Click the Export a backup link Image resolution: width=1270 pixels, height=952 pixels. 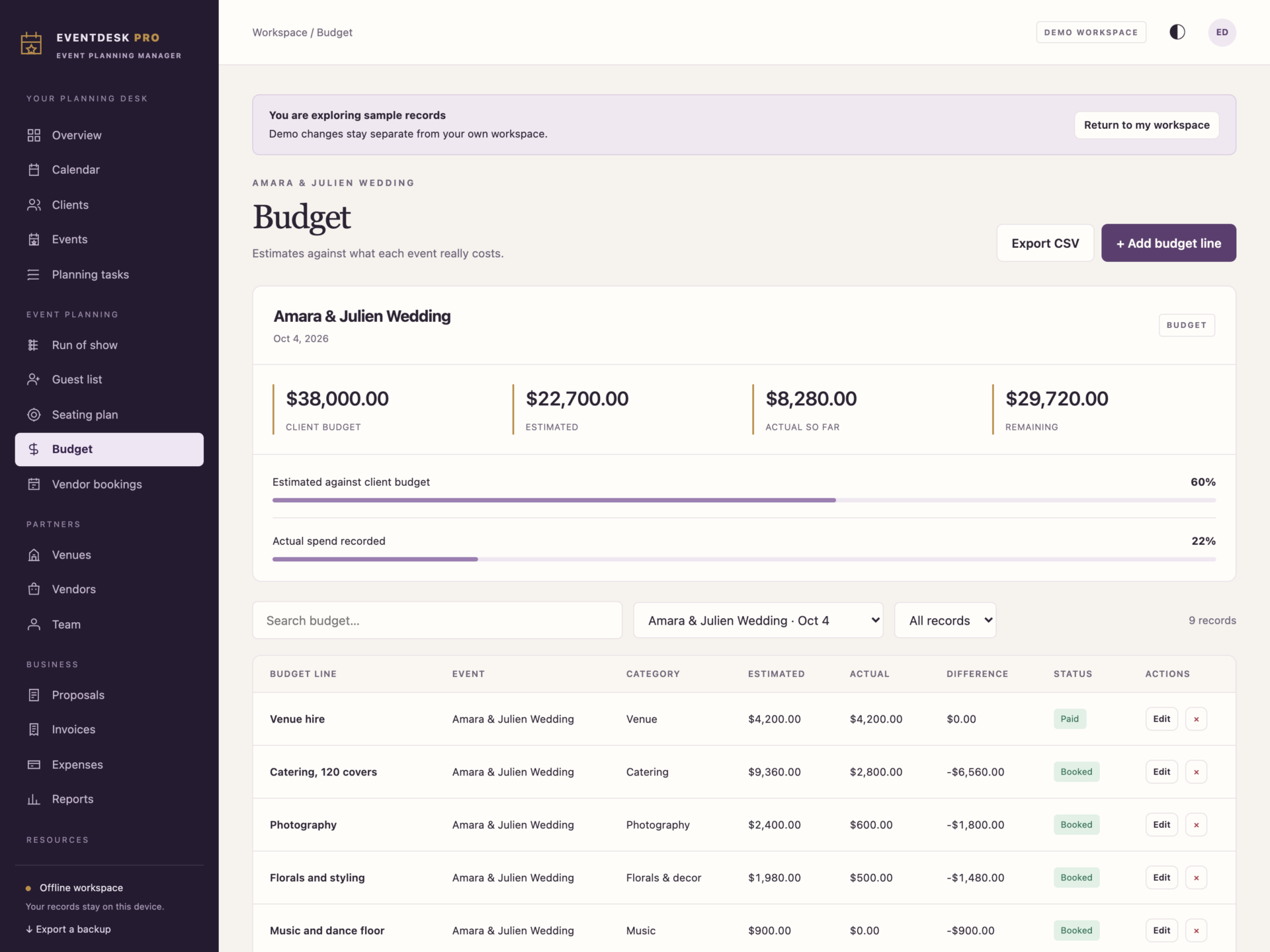click(68, 929)
